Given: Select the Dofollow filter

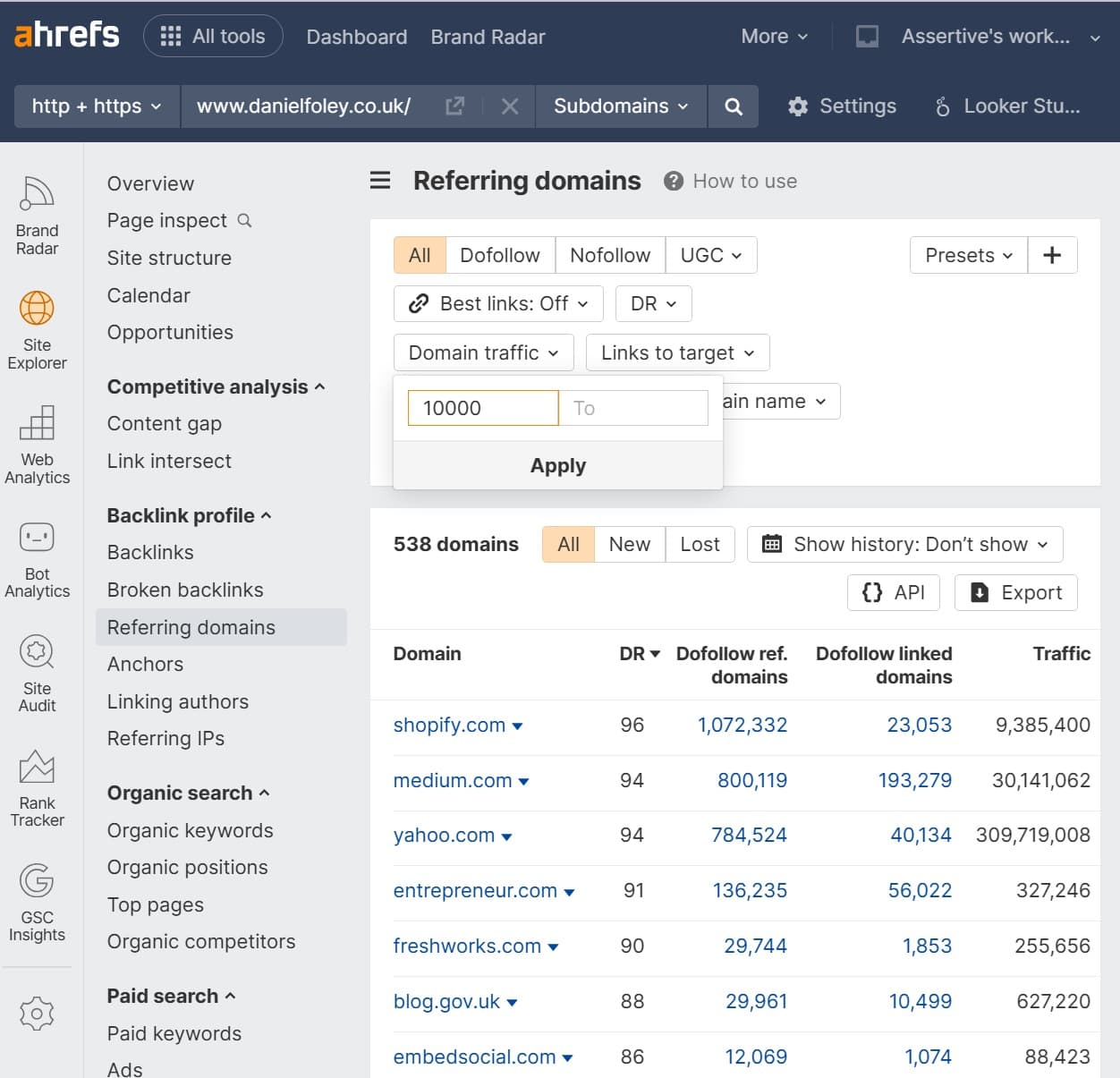Looking at the screenshot, I should [500, 255].
